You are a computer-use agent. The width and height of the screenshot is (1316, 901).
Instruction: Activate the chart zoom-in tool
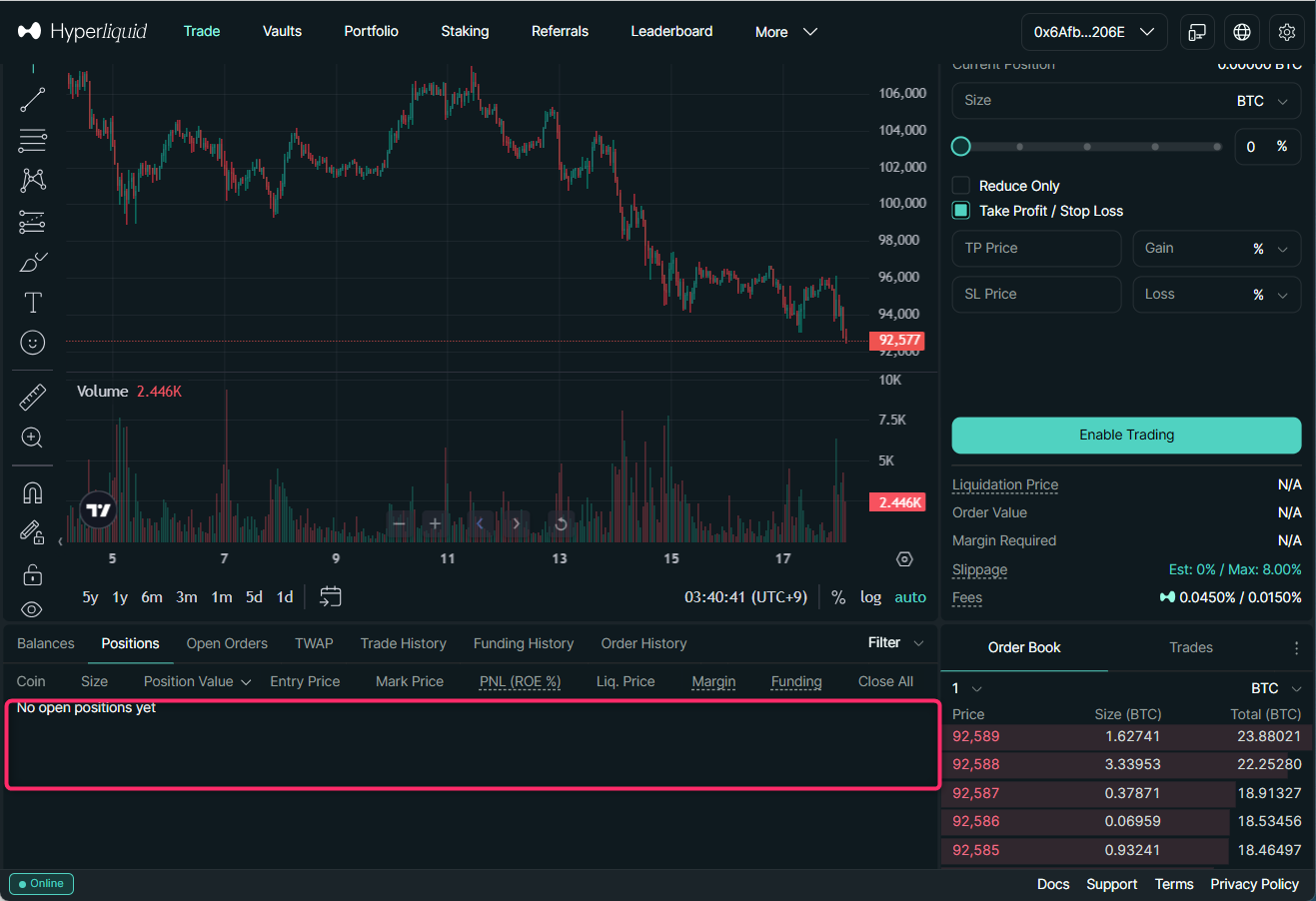pyautogui.click(x=32, y=438)
